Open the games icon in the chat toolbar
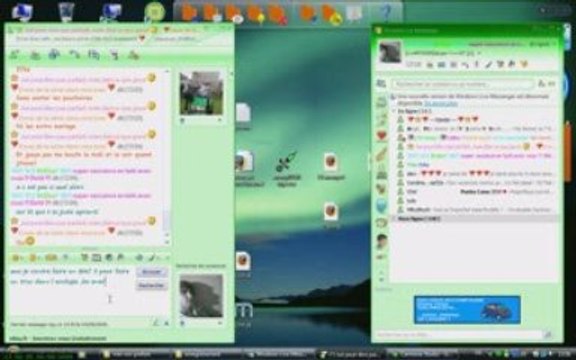Screen dimensions: 576x360 click(114, 55)
